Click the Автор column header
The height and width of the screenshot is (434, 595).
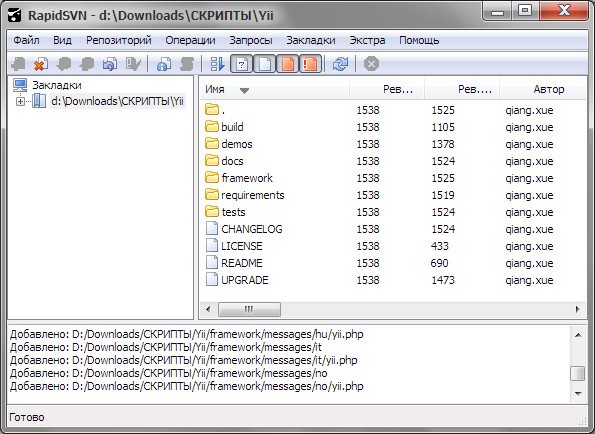click(549, 90)
